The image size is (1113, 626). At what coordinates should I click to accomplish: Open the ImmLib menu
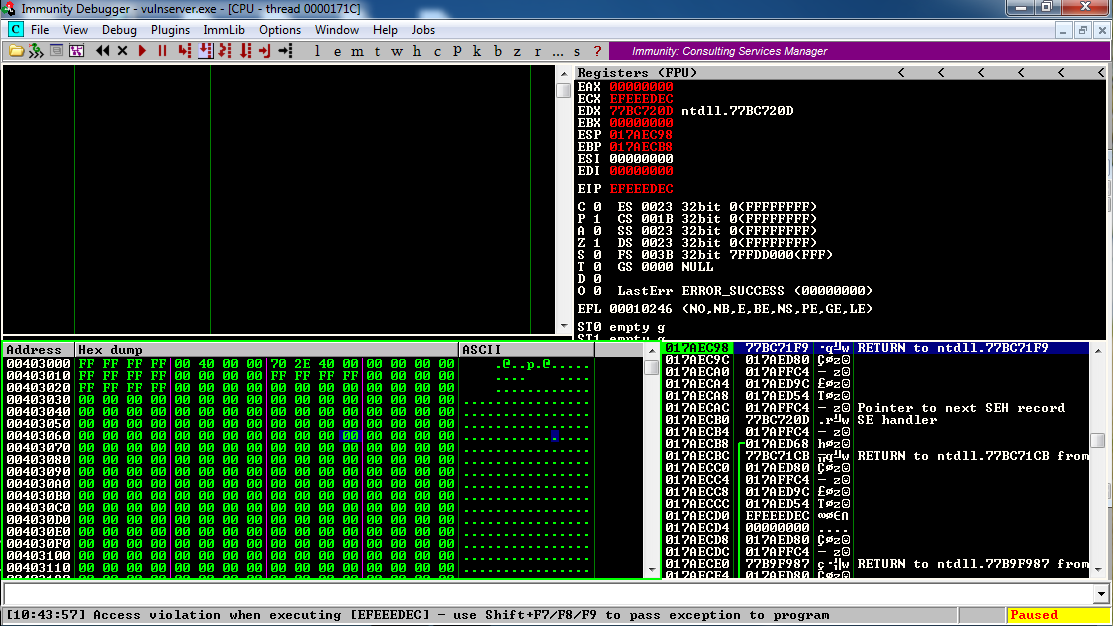click(x=223, y=30)
